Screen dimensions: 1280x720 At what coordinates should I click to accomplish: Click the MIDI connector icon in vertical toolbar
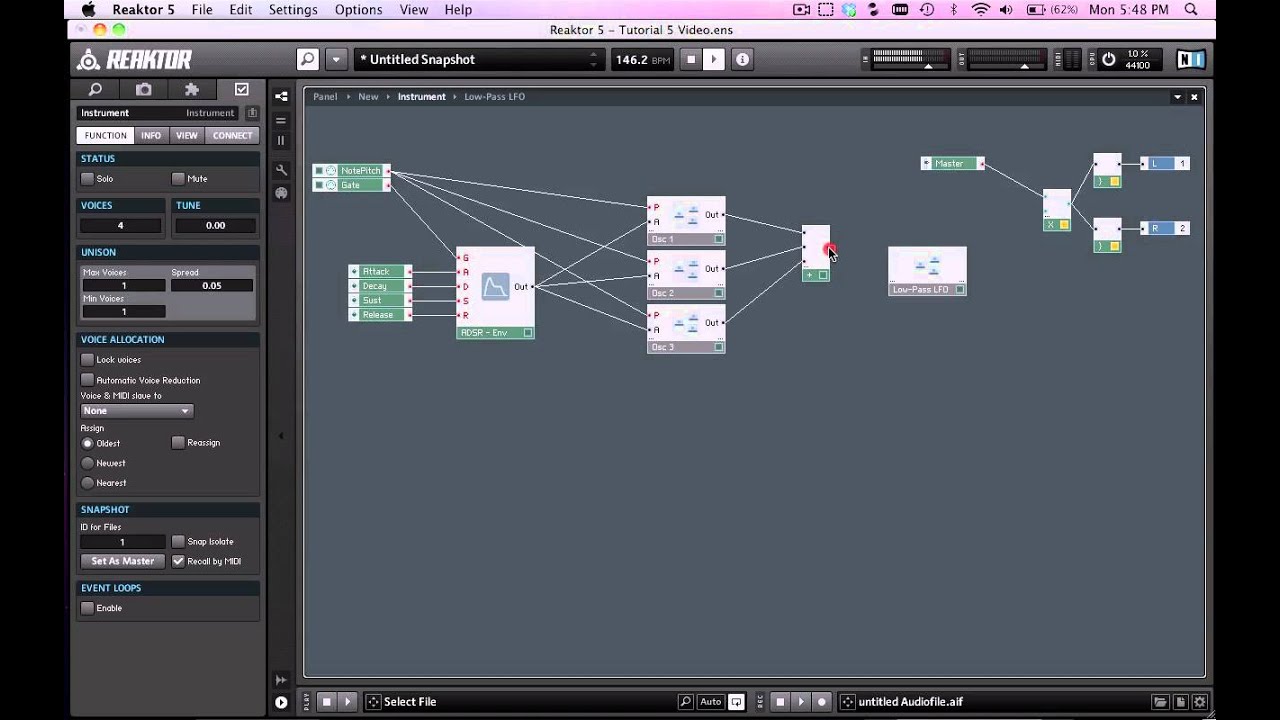[281, 192]
